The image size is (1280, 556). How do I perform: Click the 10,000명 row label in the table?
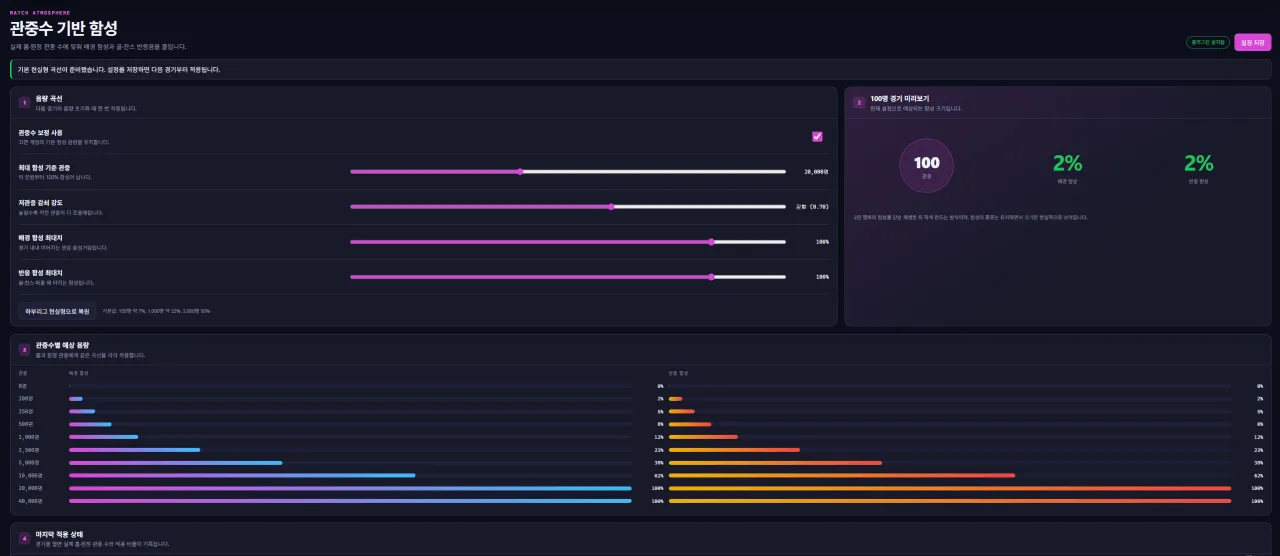pyautogui.click(x=30, y=475)
